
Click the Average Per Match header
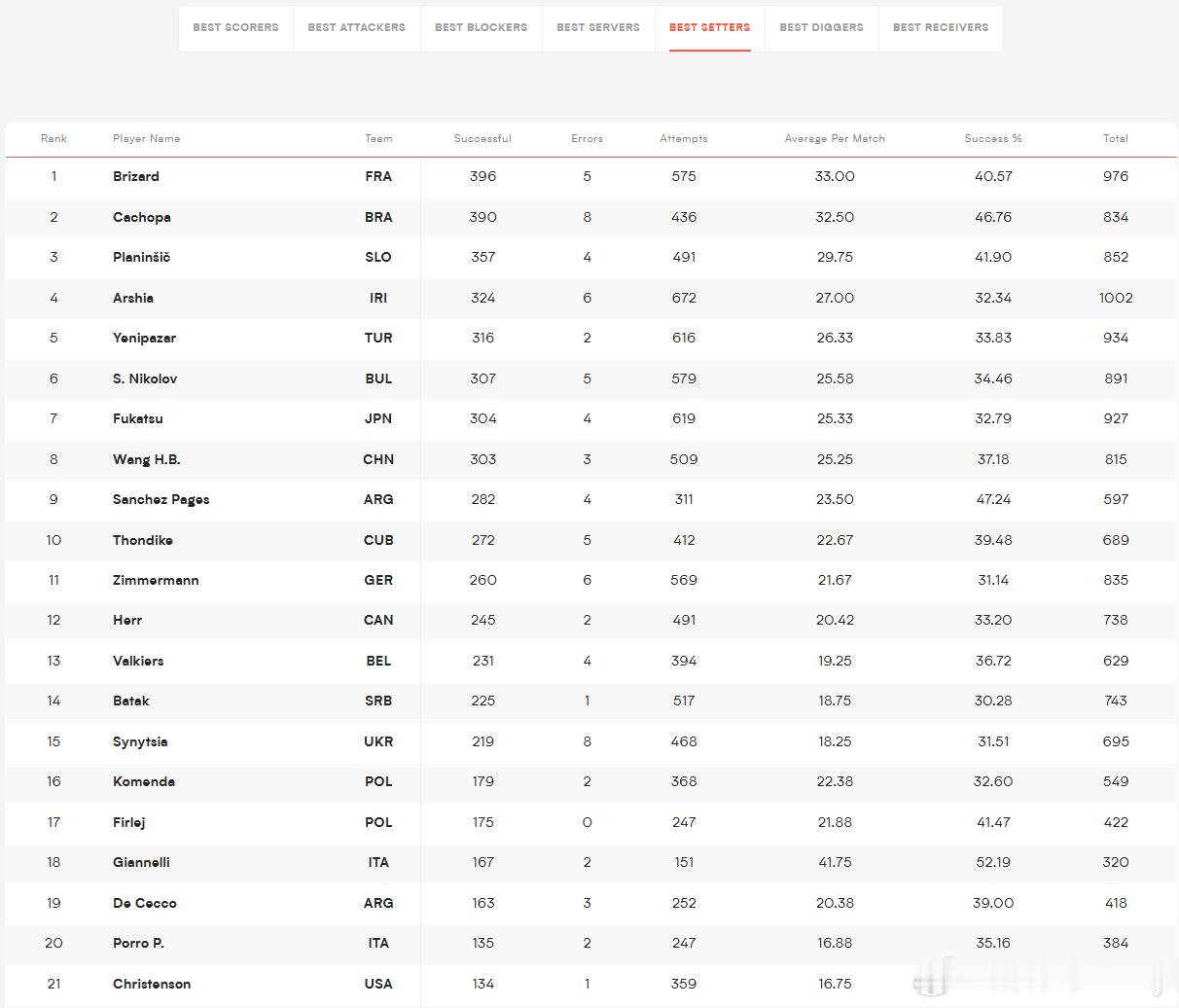click(x=835, y=138)
